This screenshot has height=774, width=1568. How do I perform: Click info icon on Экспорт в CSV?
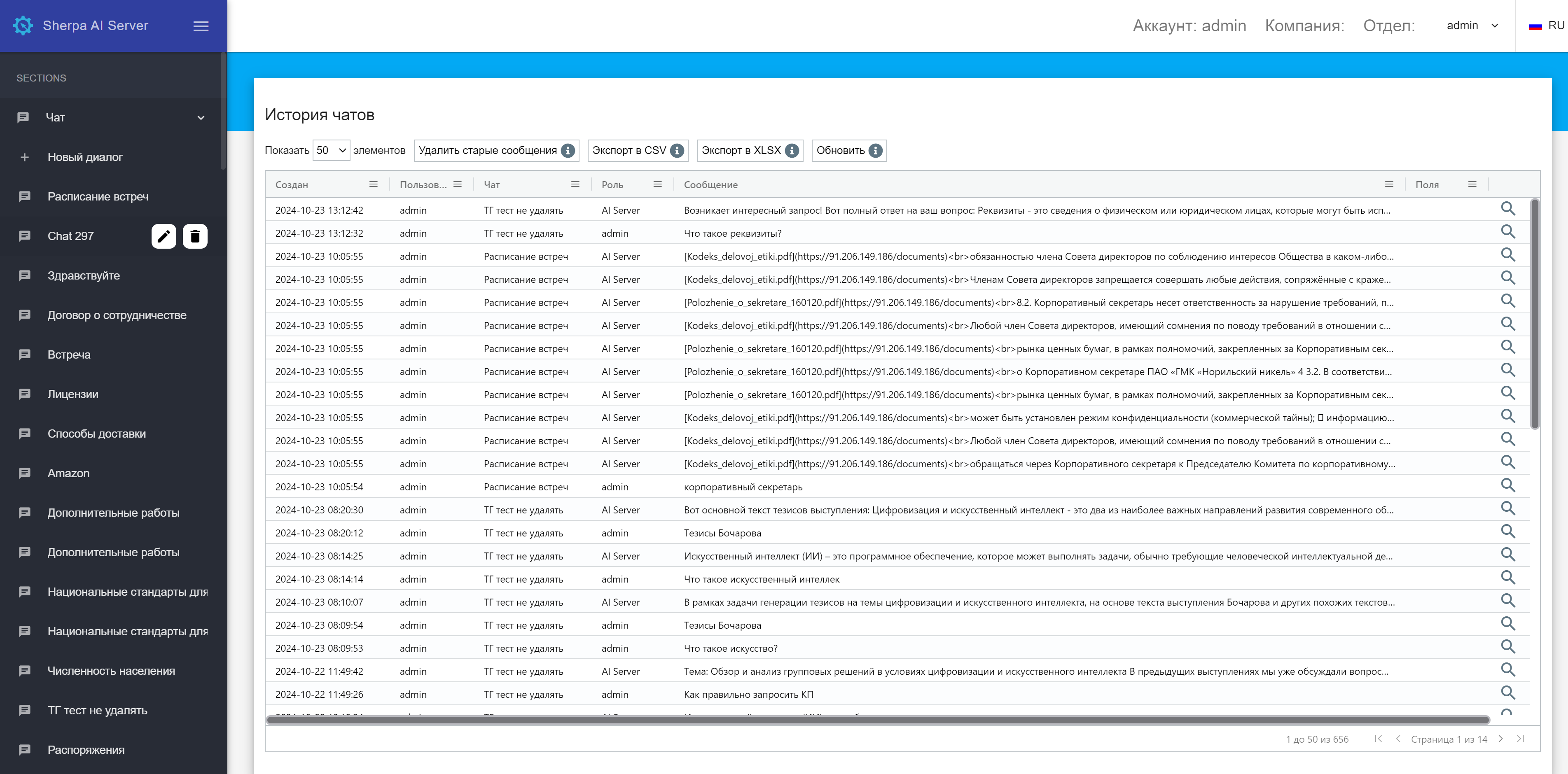coord(676,150)
